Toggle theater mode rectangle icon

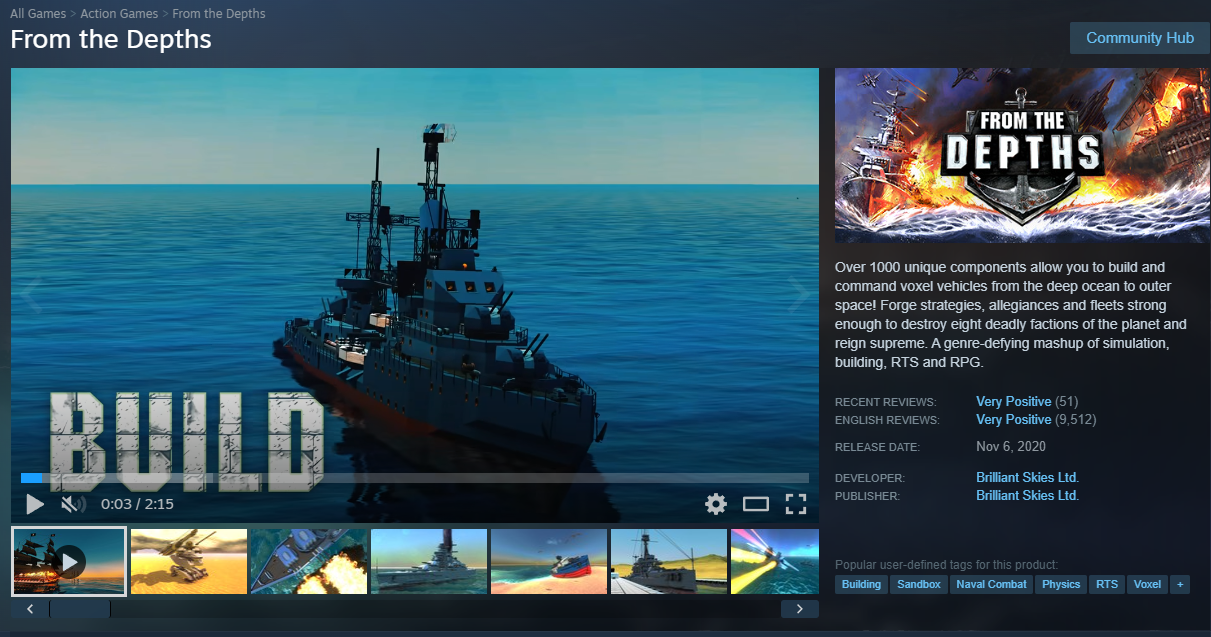pos(756,504)
